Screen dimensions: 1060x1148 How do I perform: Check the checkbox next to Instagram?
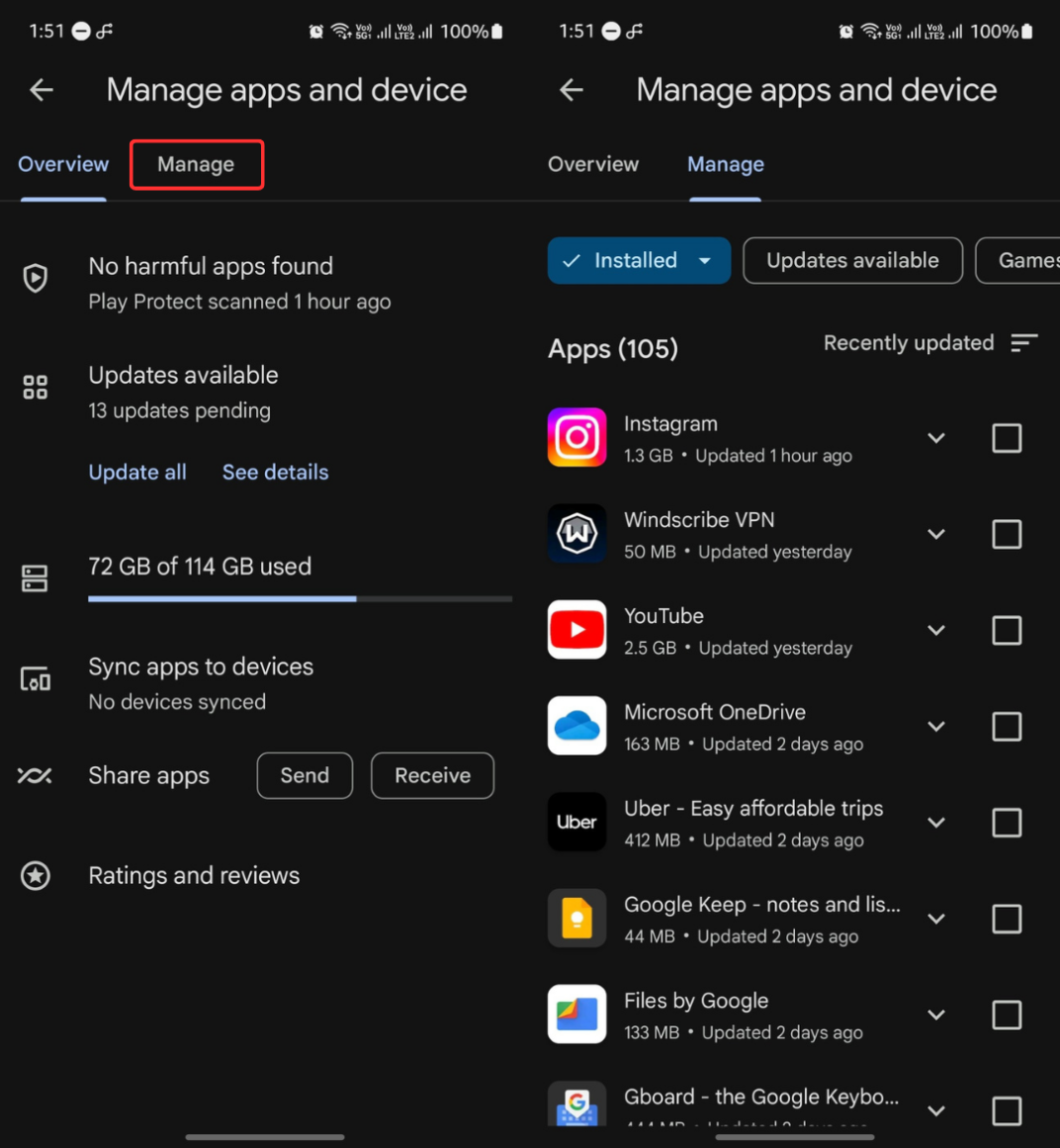1006,438
